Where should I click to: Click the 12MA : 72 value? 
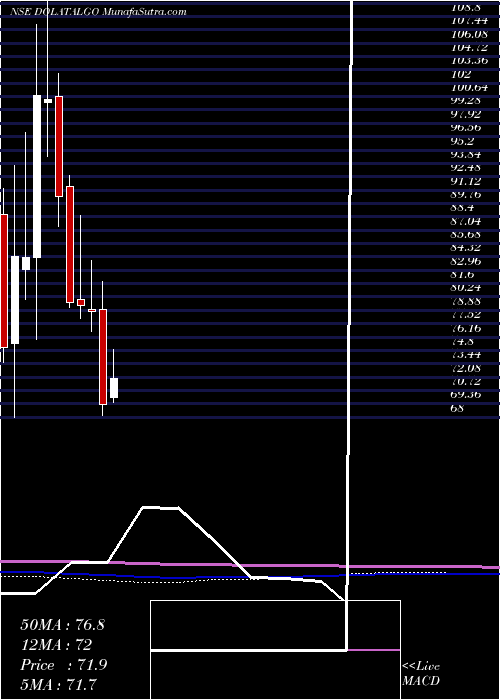(56, 645)
